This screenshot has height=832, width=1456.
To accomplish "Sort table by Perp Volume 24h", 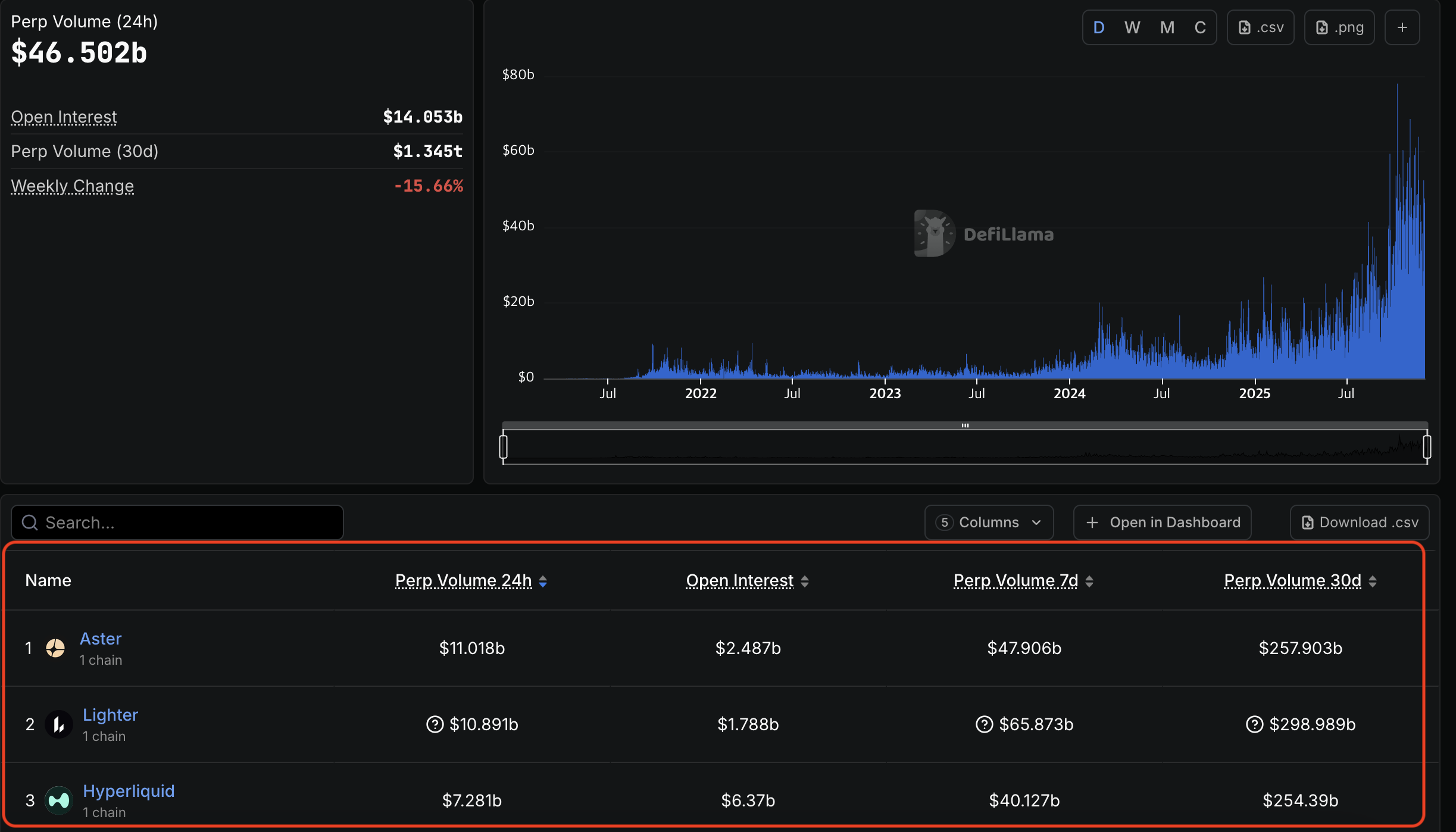I will [x=470, y=581].
